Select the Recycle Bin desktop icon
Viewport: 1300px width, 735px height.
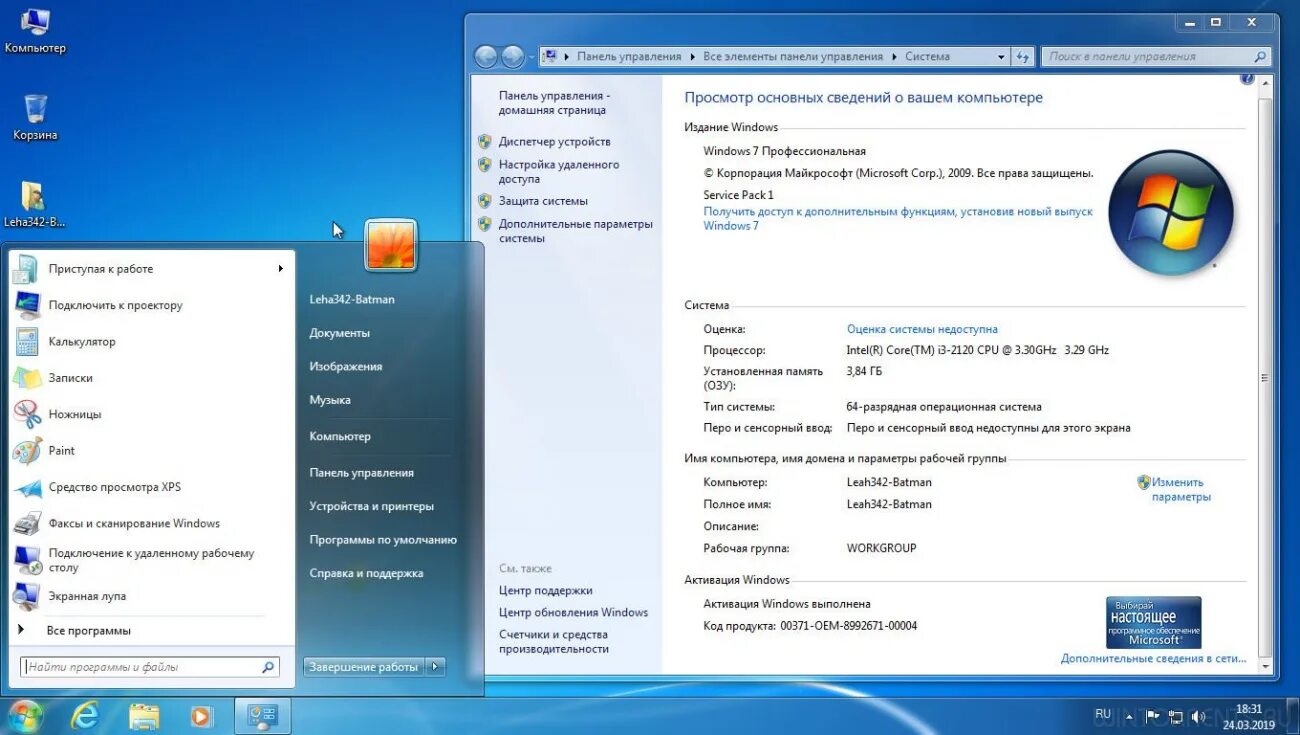pyautogui.click(x=35, y=117)
